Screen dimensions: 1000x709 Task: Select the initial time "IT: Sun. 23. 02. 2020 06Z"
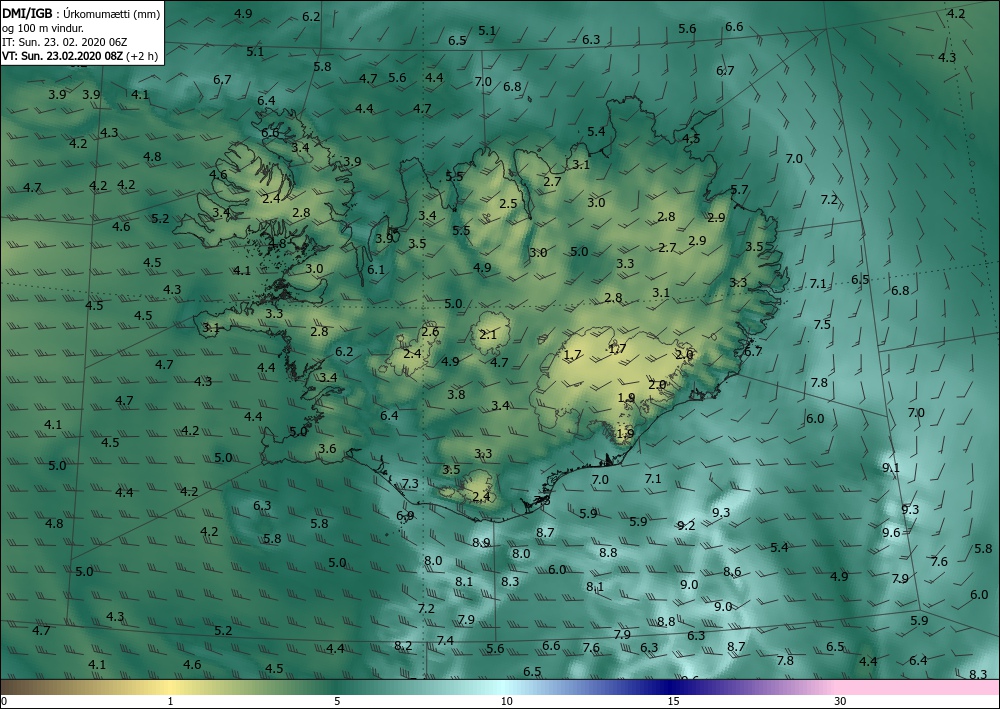tap(64, 42)
